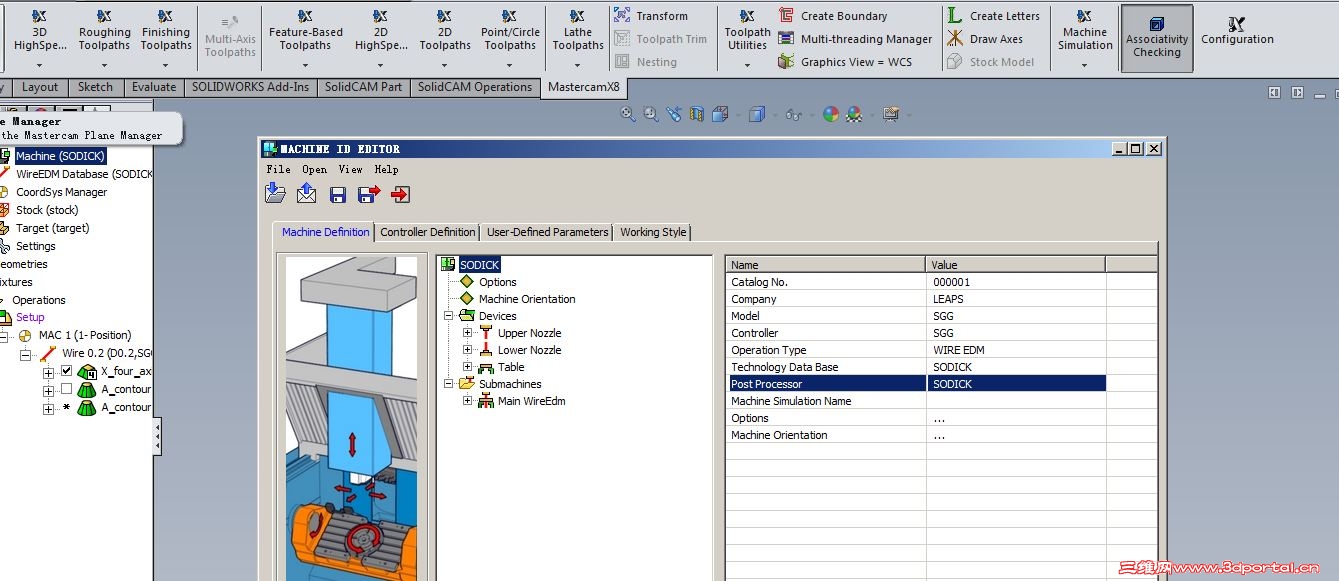
Task: Open Lathe Toolpaths
Action: 578,38
